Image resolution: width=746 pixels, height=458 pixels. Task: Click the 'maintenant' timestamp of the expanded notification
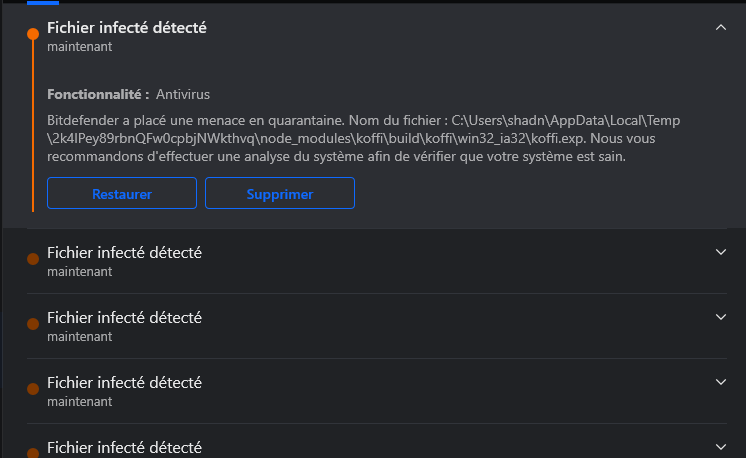tap(79, 46)
